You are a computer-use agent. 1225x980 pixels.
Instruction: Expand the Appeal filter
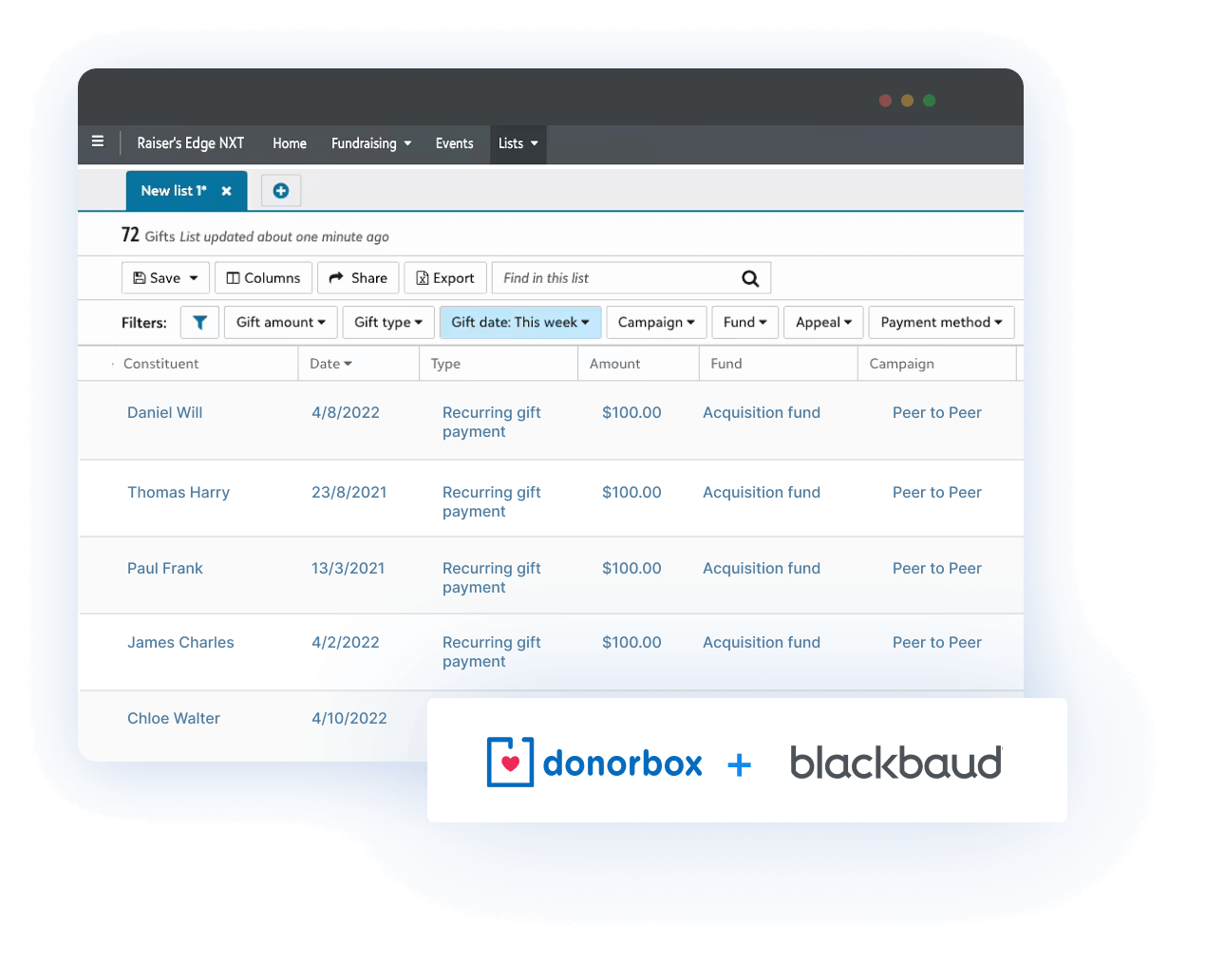coord(824,323)
